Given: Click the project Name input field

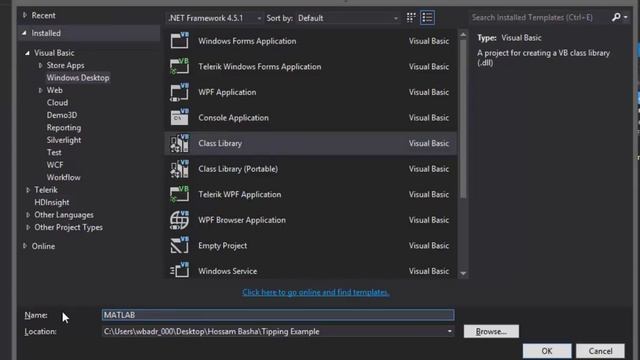Looking at the screenshot, I should click(x=278, y=315).
